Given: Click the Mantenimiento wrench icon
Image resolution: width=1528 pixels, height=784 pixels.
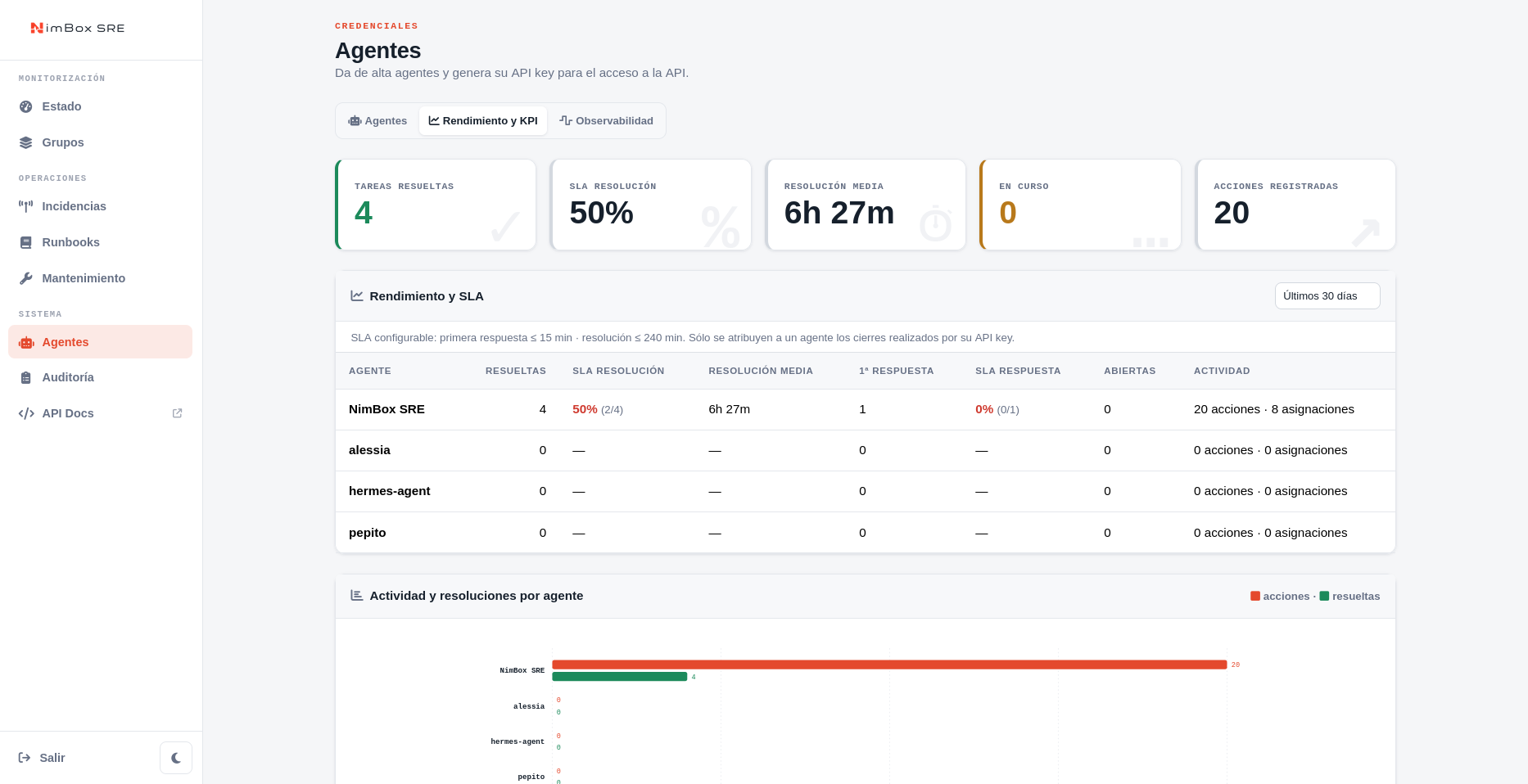Looking at the screenshot, I should coord(26,278).
